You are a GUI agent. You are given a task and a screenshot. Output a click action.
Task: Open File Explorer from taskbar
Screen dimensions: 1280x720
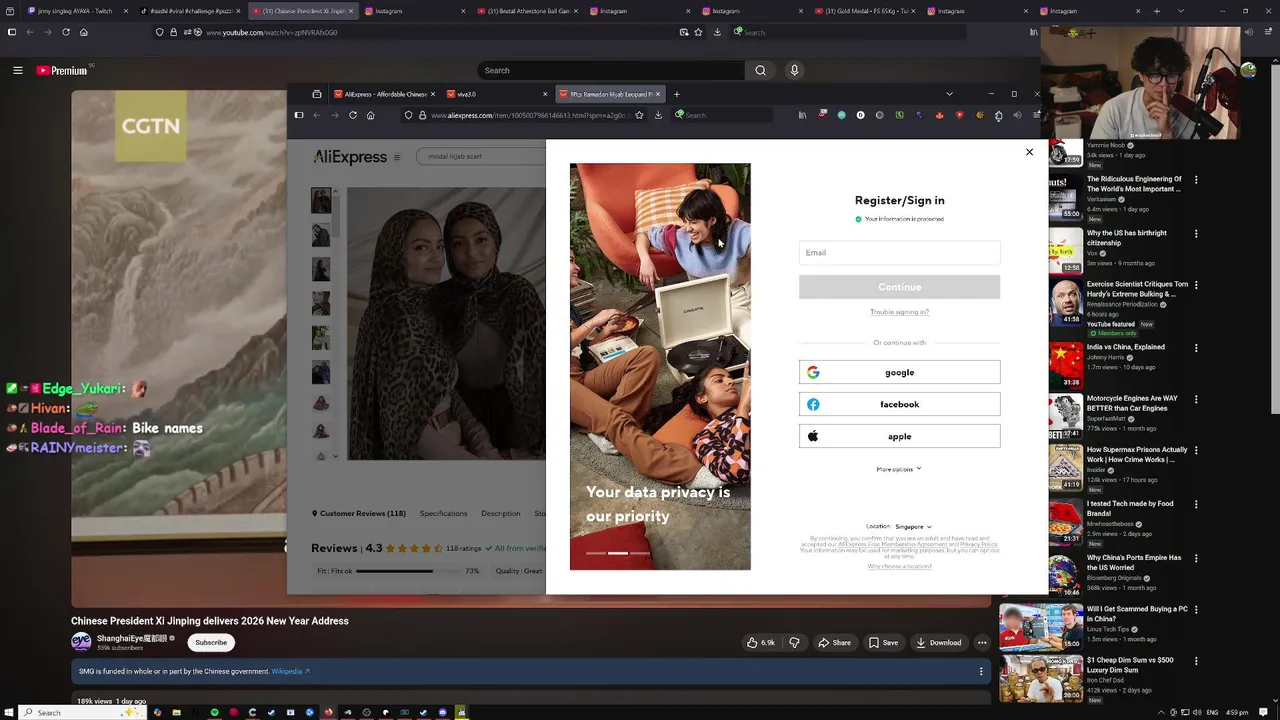click(x=176, y=712)
